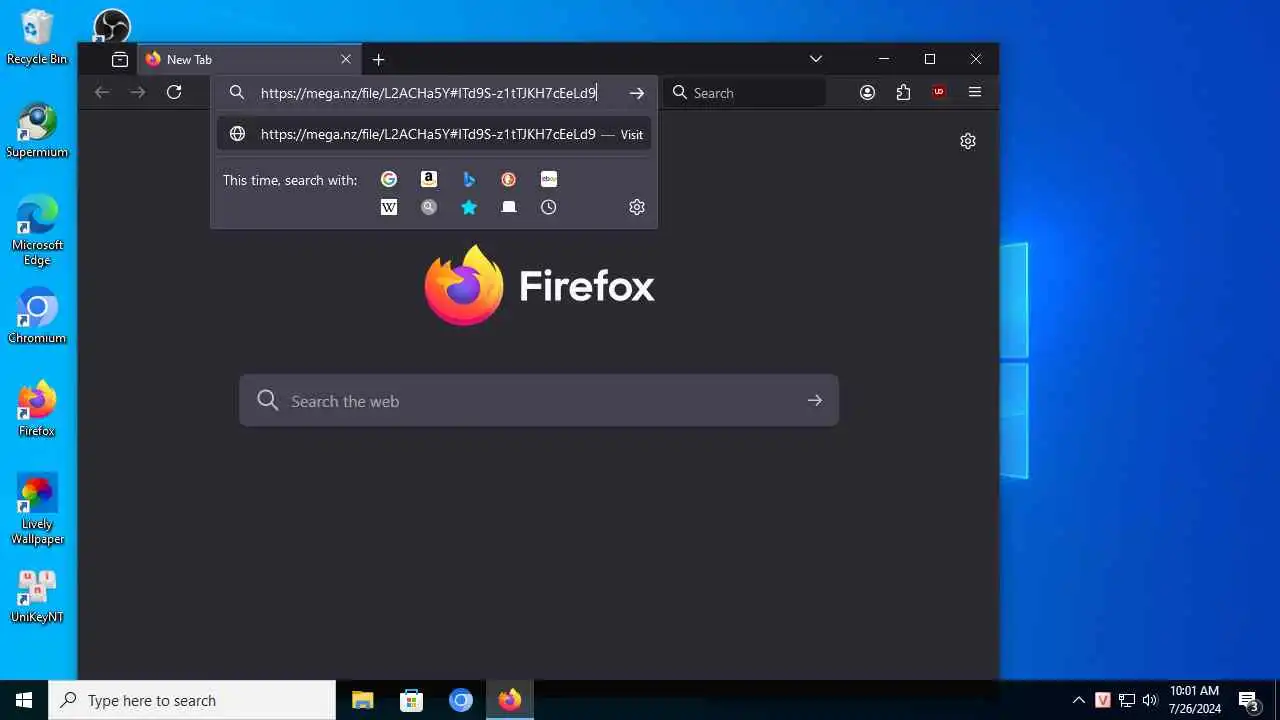Open Recycle Bin desktop icon
This screenshot has width=1280, height=720.
point(37,38)
